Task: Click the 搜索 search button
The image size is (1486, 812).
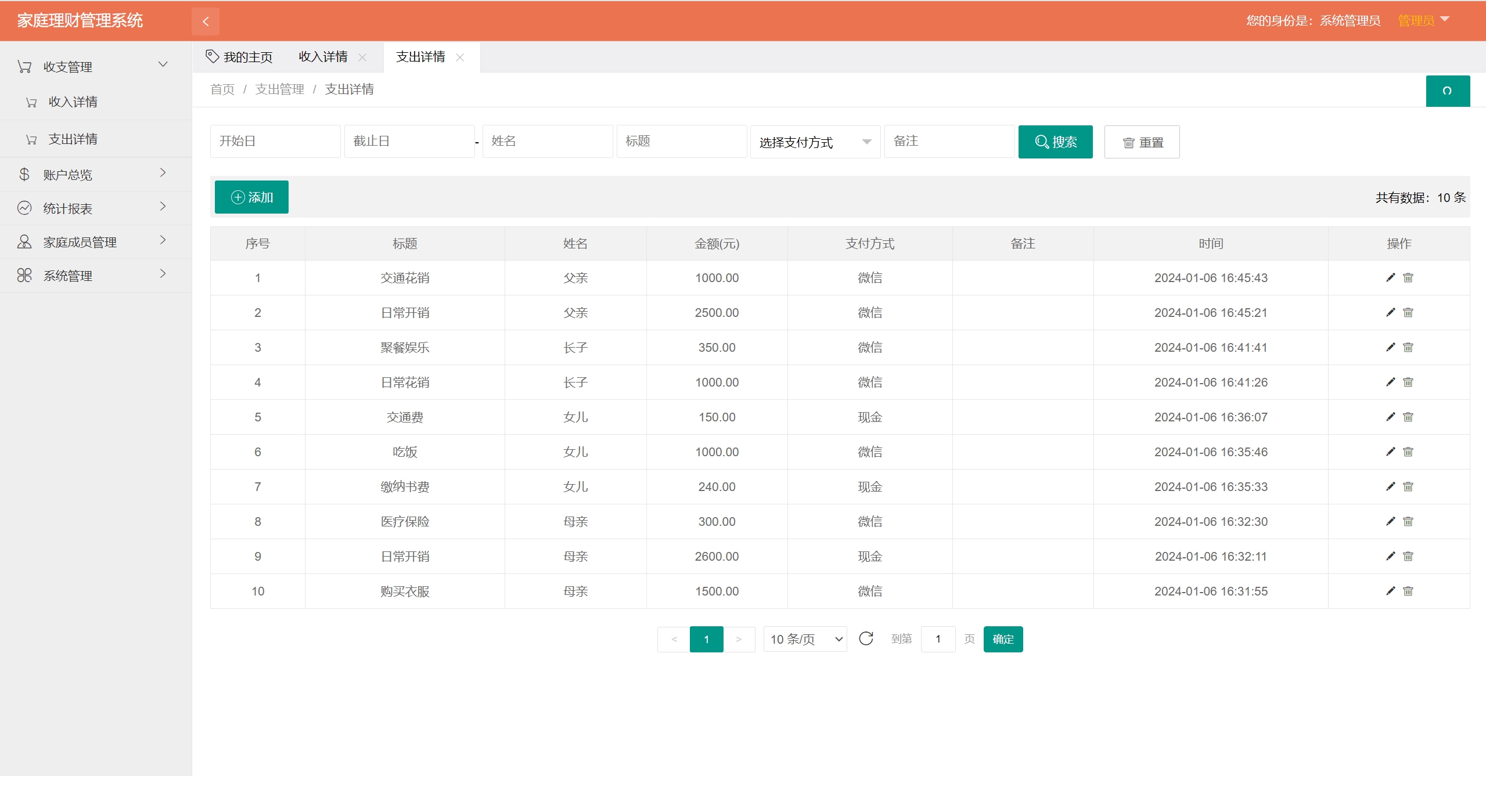Action: click(x=1055, y=142)
